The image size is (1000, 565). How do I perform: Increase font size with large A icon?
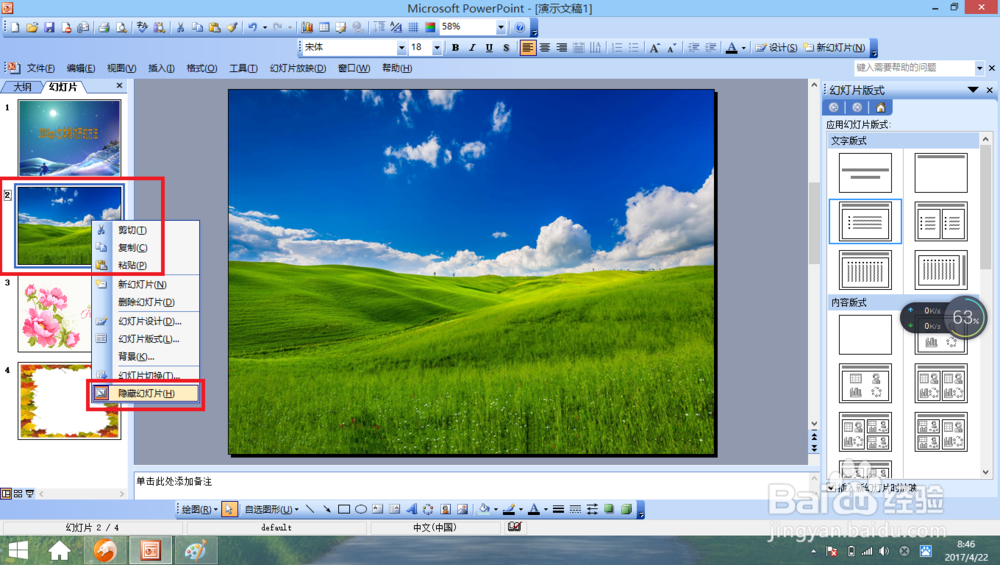tap(654, 48)
